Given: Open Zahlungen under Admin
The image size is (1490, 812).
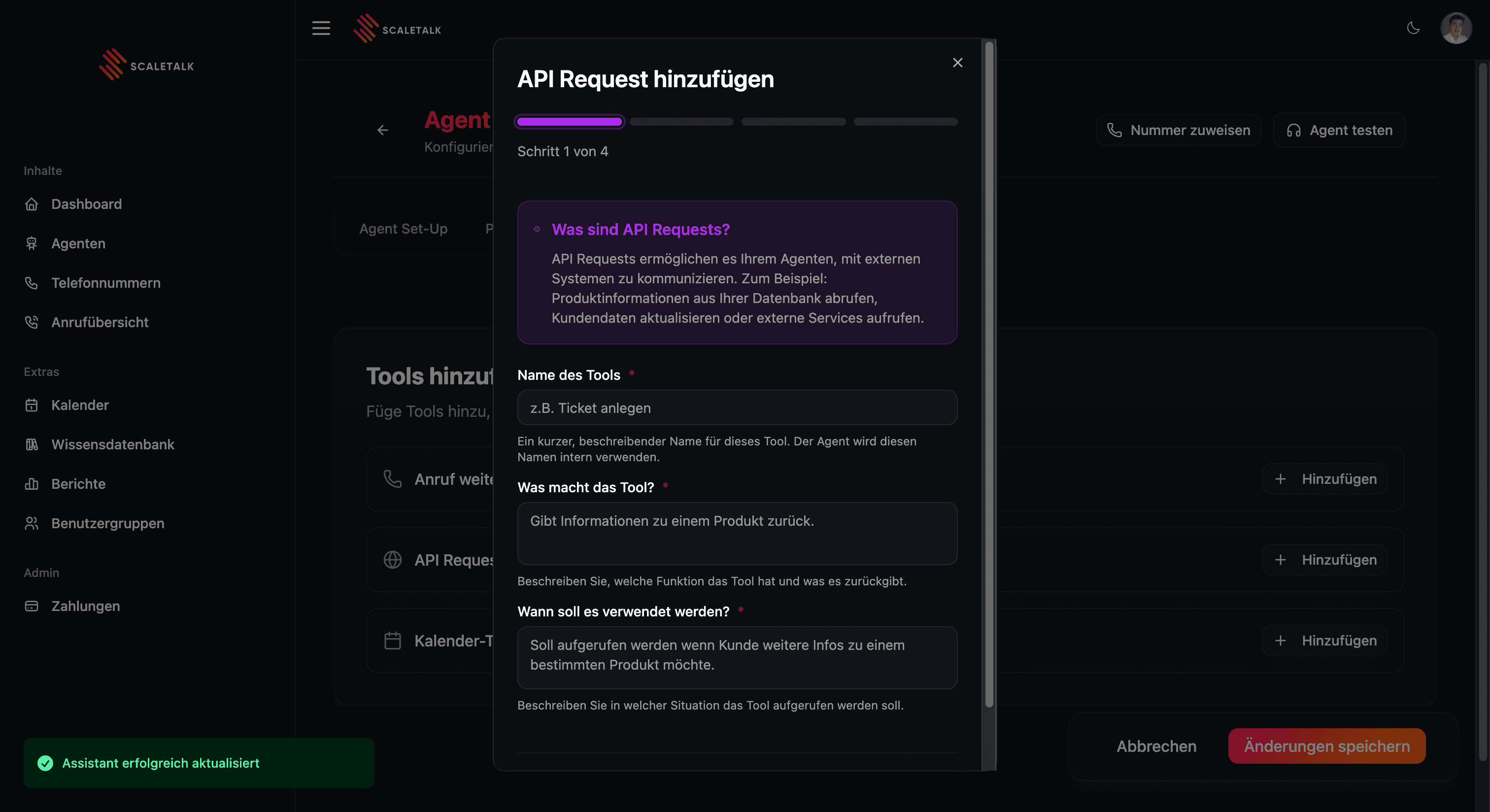Looking at the screenshot, I should (85, 606).
